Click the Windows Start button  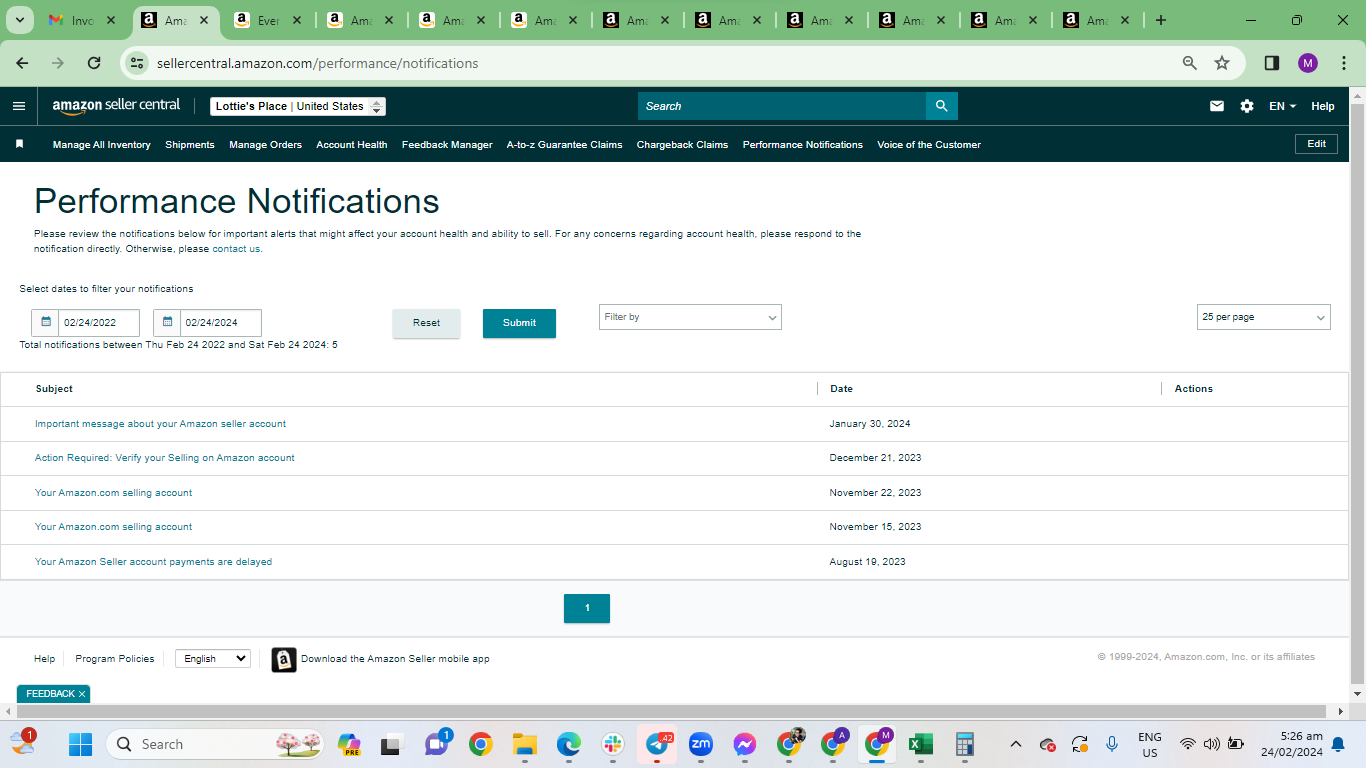tap(80, 744)
